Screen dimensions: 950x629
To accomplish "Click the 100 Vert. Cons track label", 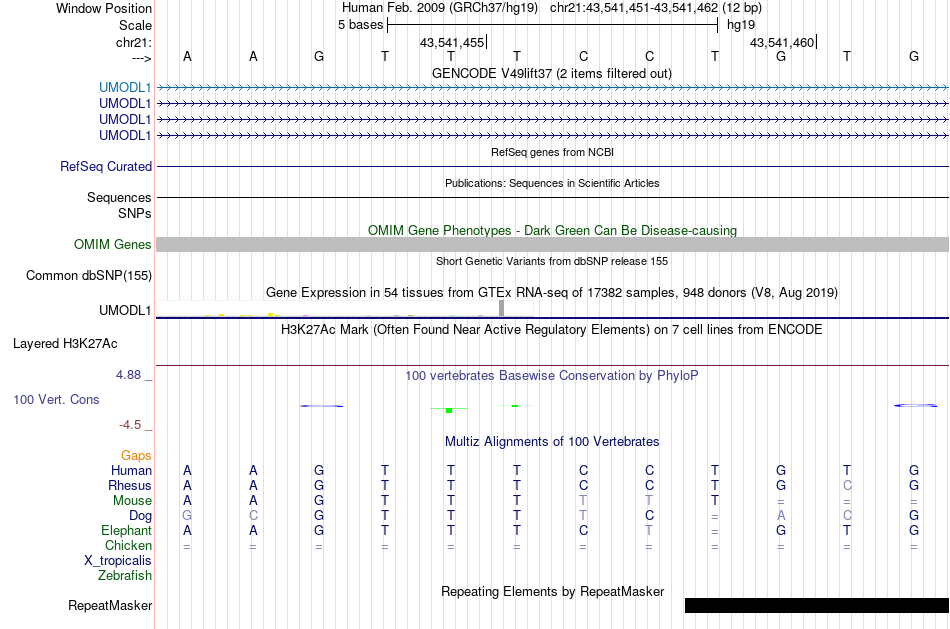I will click(x=56, y=399).
